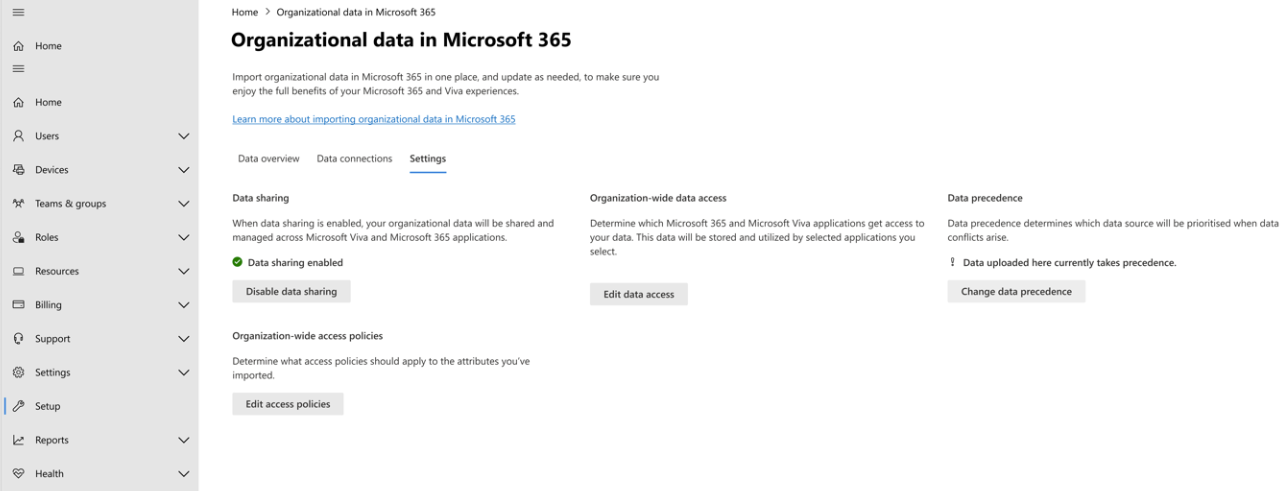Expand the Settings section chevron in sidebar

pyautogui.click(x=184, y=372)
